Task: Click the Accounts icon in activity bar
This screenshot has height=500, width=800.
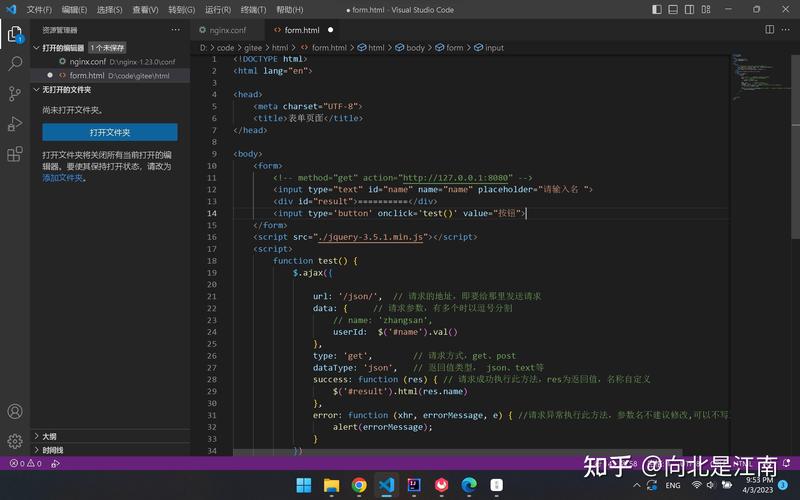Action: (15, 411)
